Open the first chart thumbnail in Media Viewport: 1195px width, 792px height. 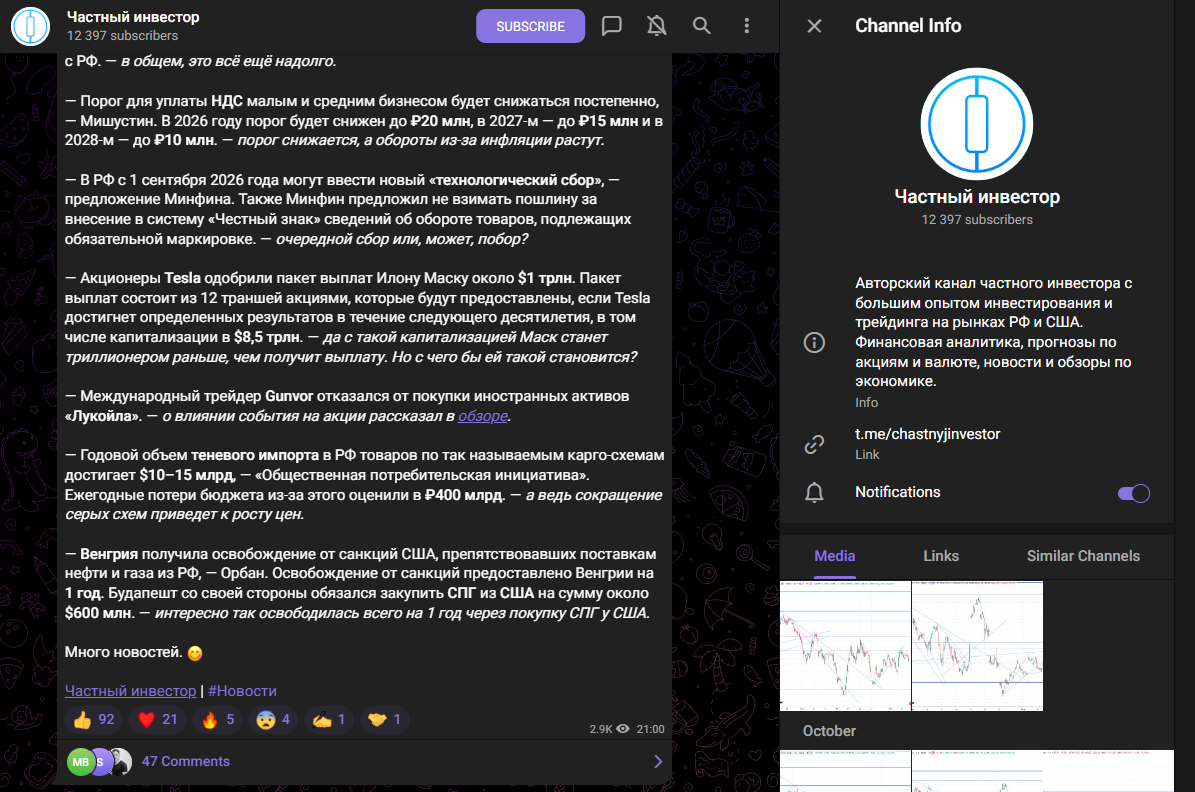click(845, 645)
